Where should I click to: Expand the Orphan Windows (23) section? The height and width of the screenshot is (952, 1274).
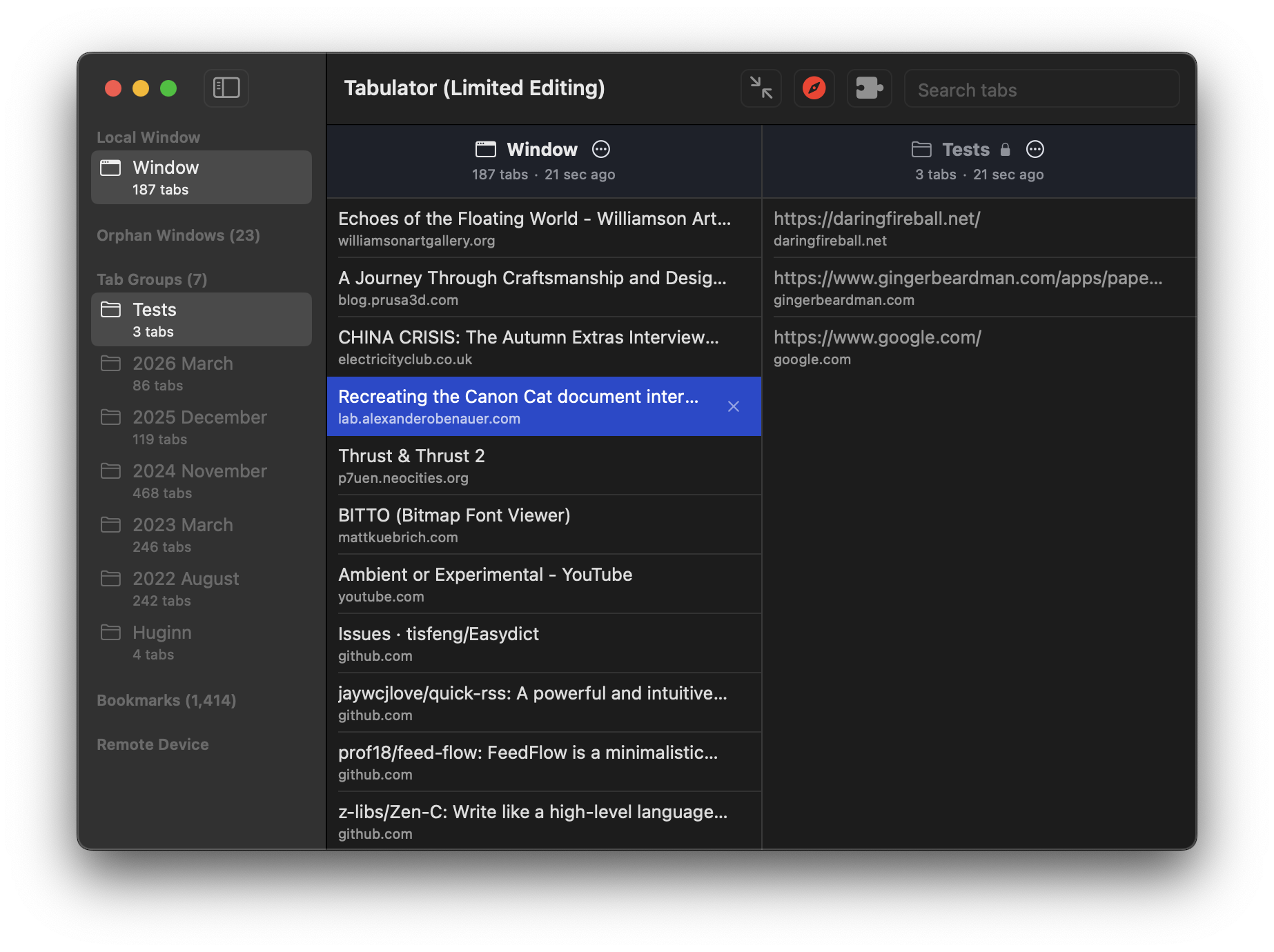point(178,235)
